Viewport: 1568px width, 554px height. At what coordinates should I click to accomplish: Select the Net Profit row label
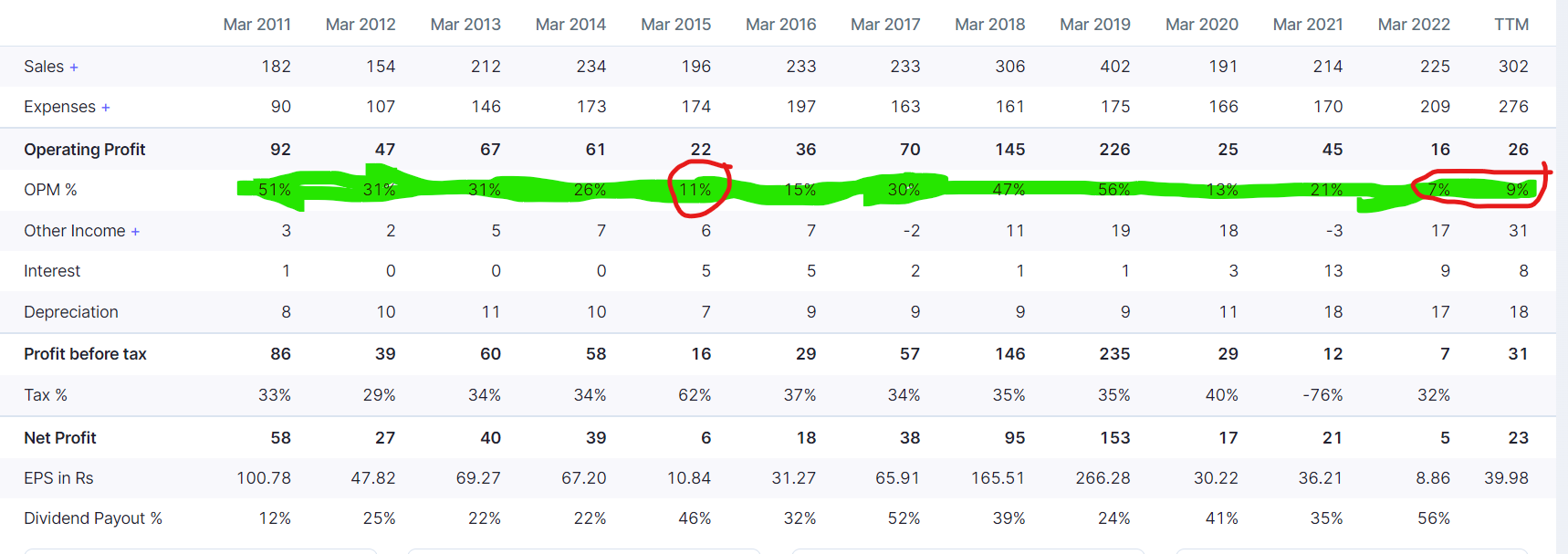coord(60,438)
